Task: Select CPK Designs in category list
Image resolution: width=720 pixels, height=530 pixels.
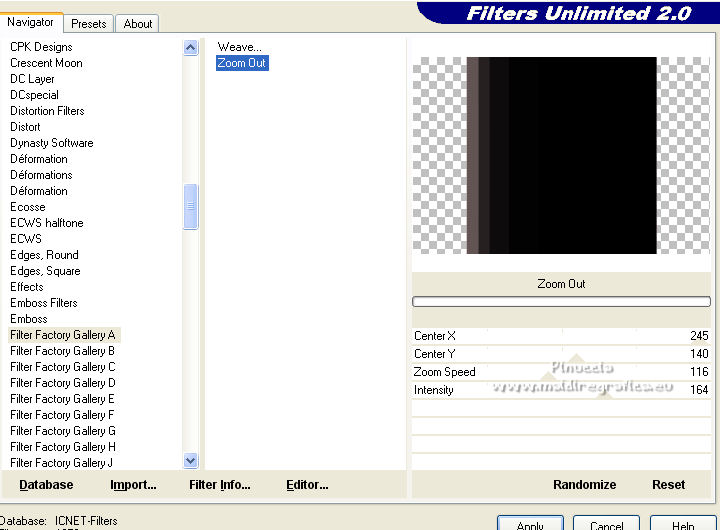Action: [41, 47]
